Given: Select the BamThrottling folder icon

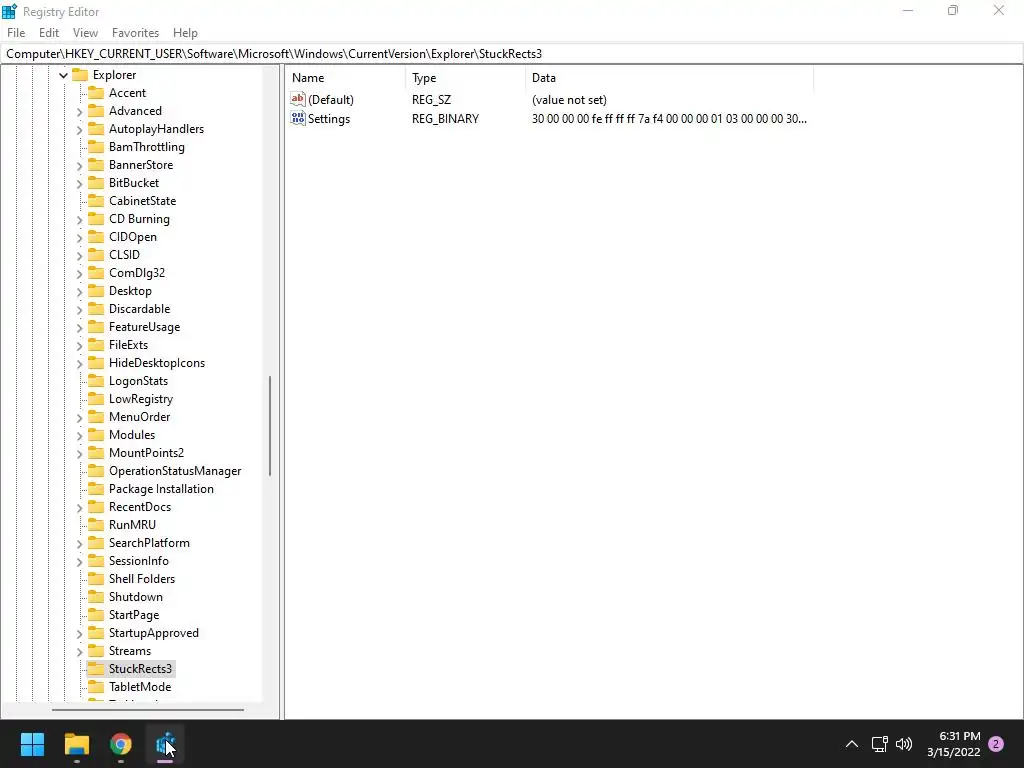Looking at the screenshot, I should (96, 147).
